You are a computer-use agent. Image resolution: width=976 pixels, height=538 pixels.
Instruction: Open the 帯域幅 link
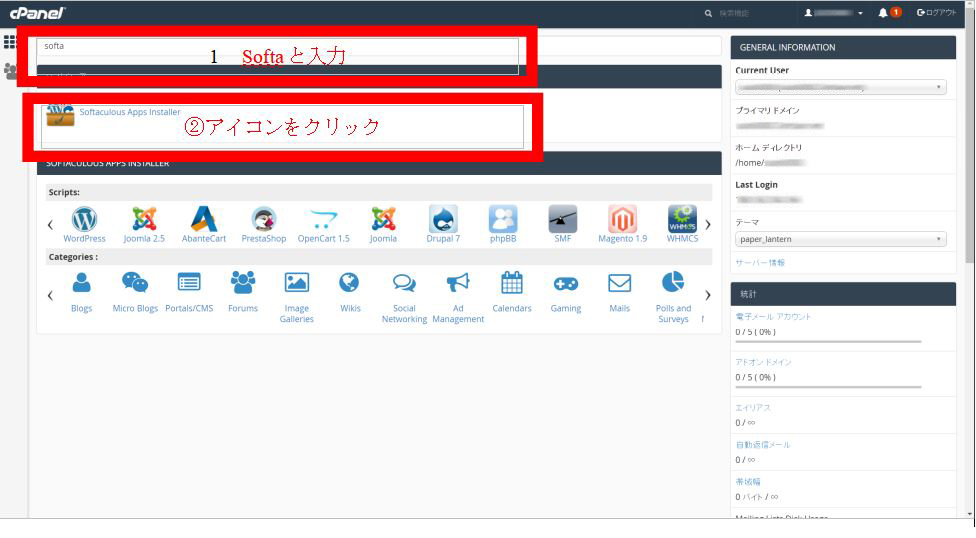(x=748, y=482)
